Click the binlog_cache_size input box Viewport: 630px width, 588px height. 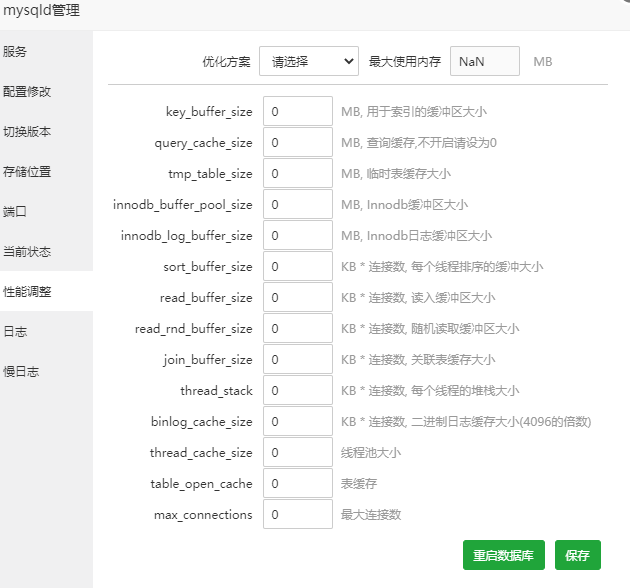298,421
